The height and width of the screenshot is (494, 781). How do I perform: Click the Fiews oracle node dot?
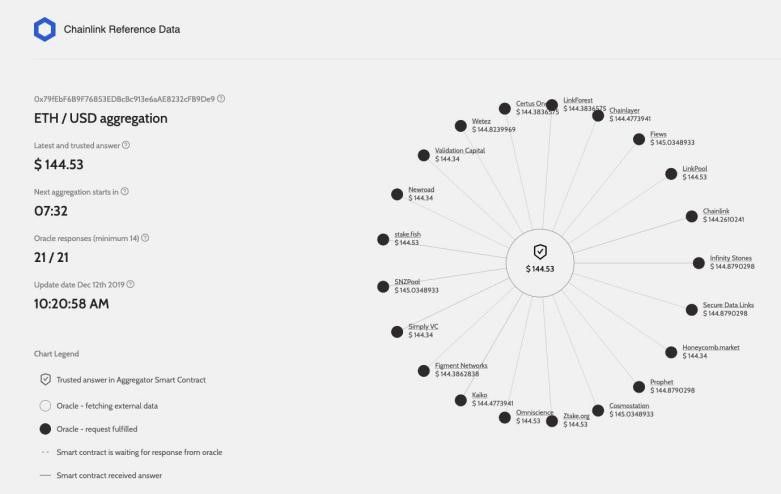(639, 139)
